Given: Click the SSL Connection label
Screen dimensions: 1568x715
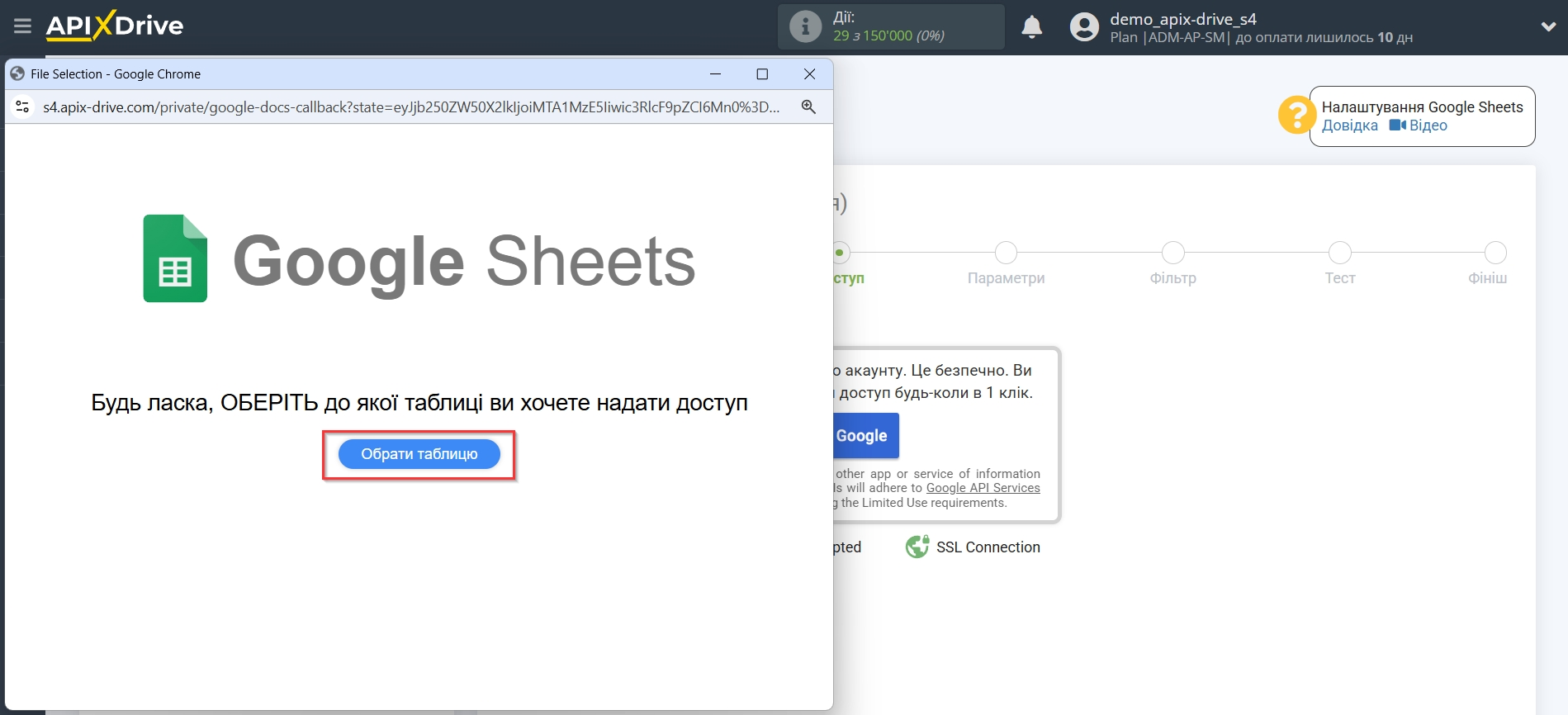Looking at the screenshot, I should (988, 547).
